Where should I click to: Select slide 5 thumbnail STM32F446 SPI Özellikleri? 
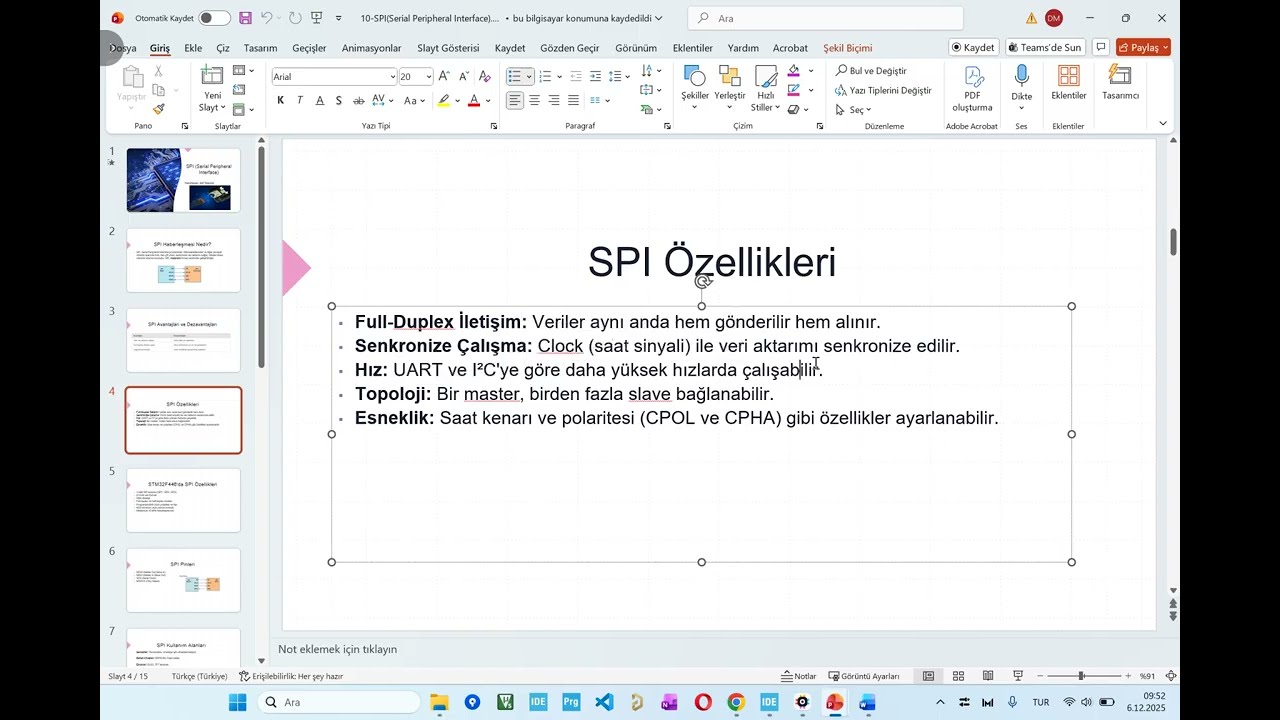[x=183, y=500]
